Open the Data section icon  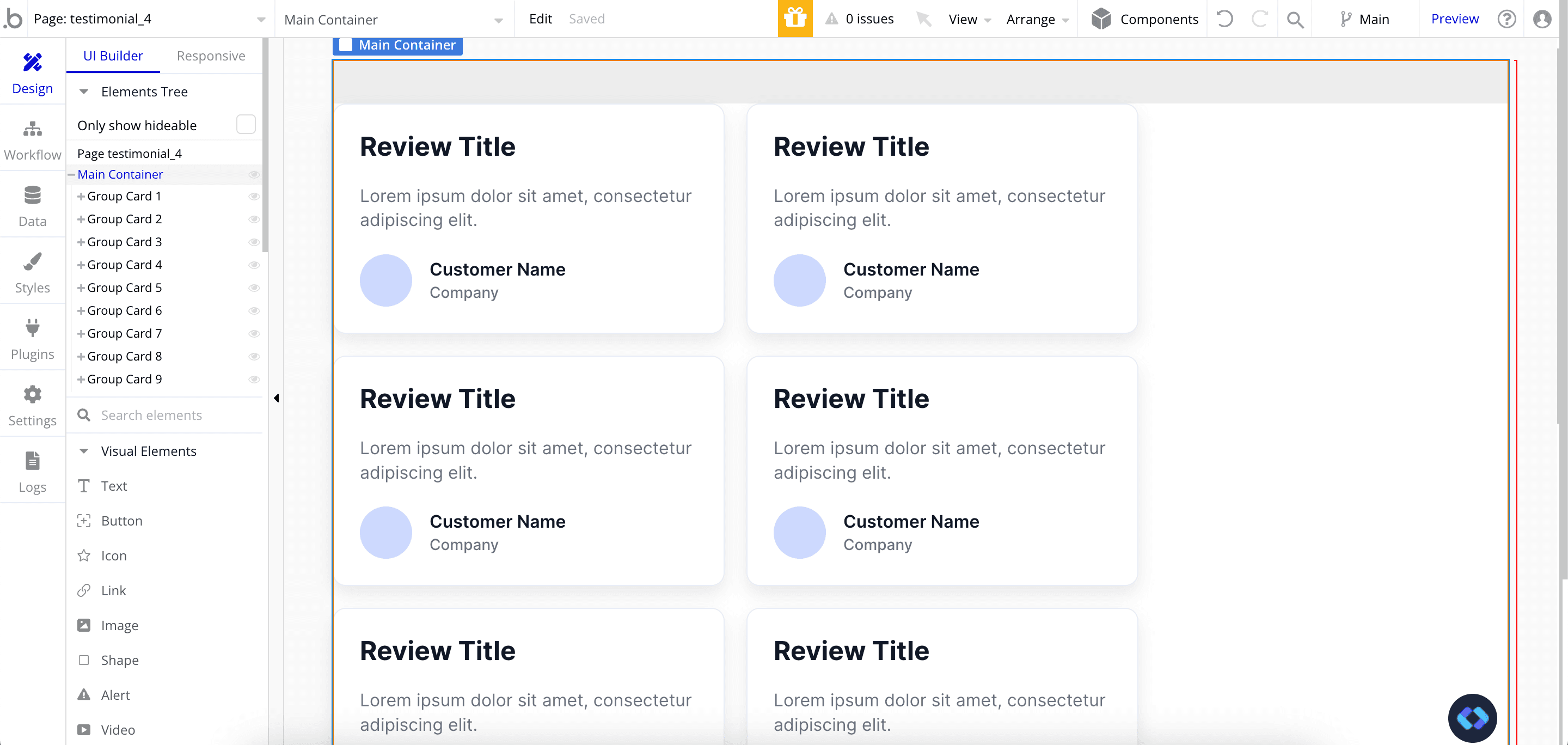[32, 196]
